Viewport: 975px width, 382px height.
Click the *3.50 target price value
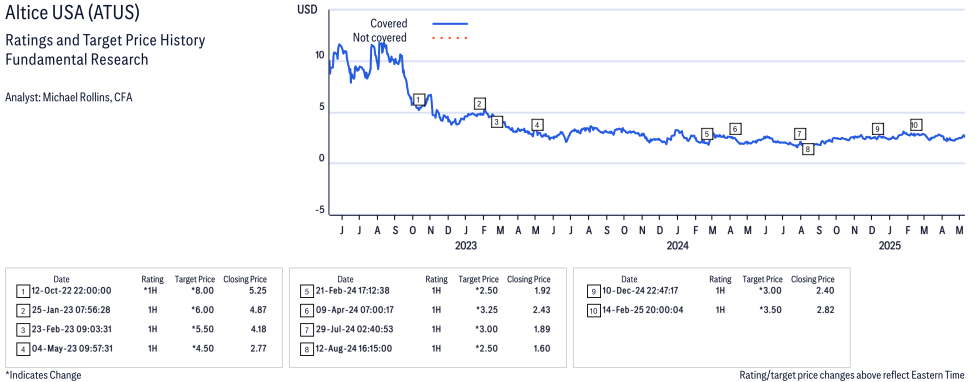pyautogui.click(x=770, y=310)
